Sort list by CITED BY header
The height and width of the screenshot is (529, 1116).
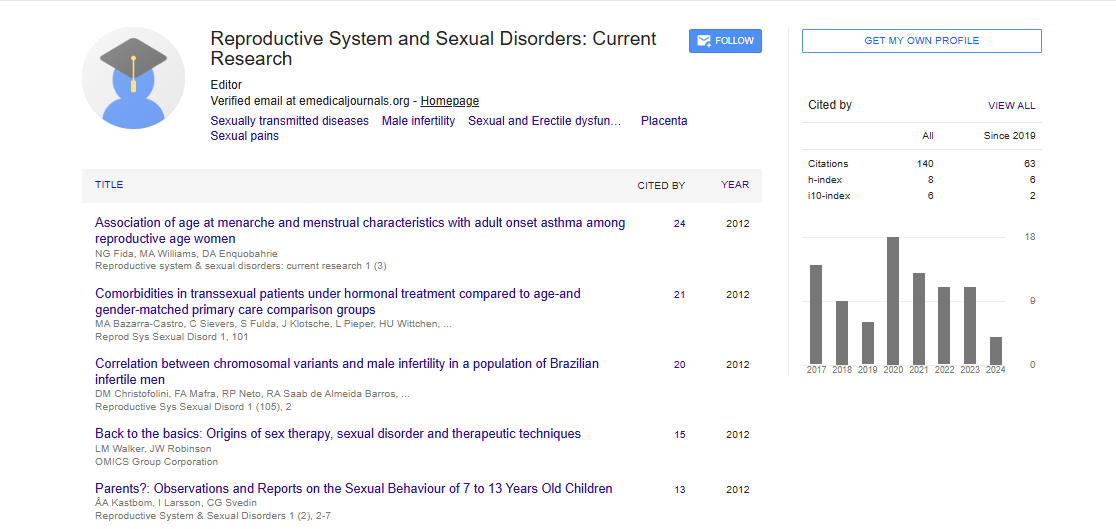[x=661, y=185]
